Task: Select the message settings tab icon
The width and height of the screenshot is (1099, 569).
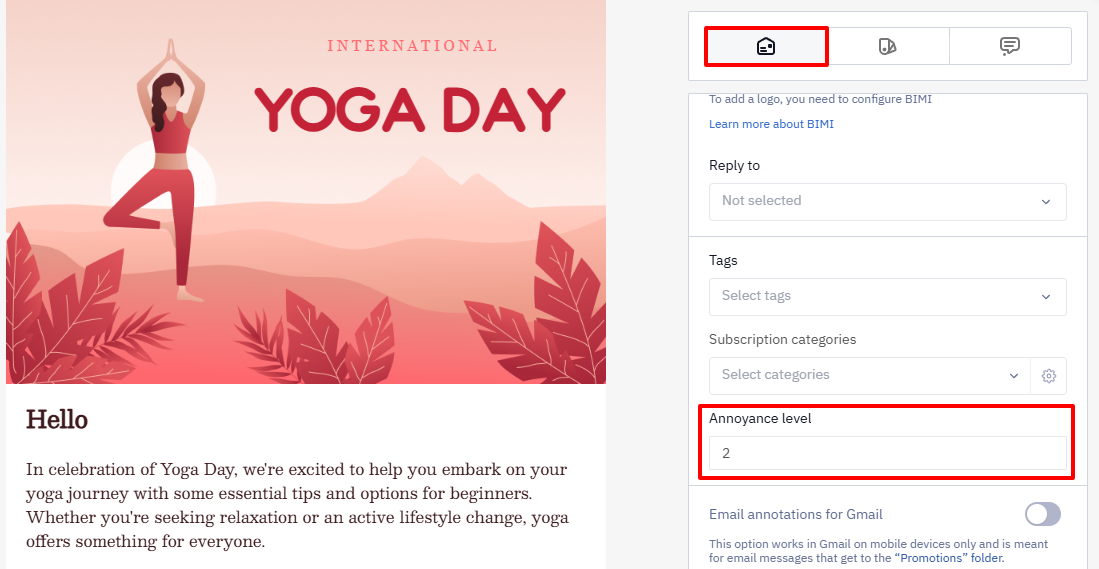Action: (x=766, y=46)
